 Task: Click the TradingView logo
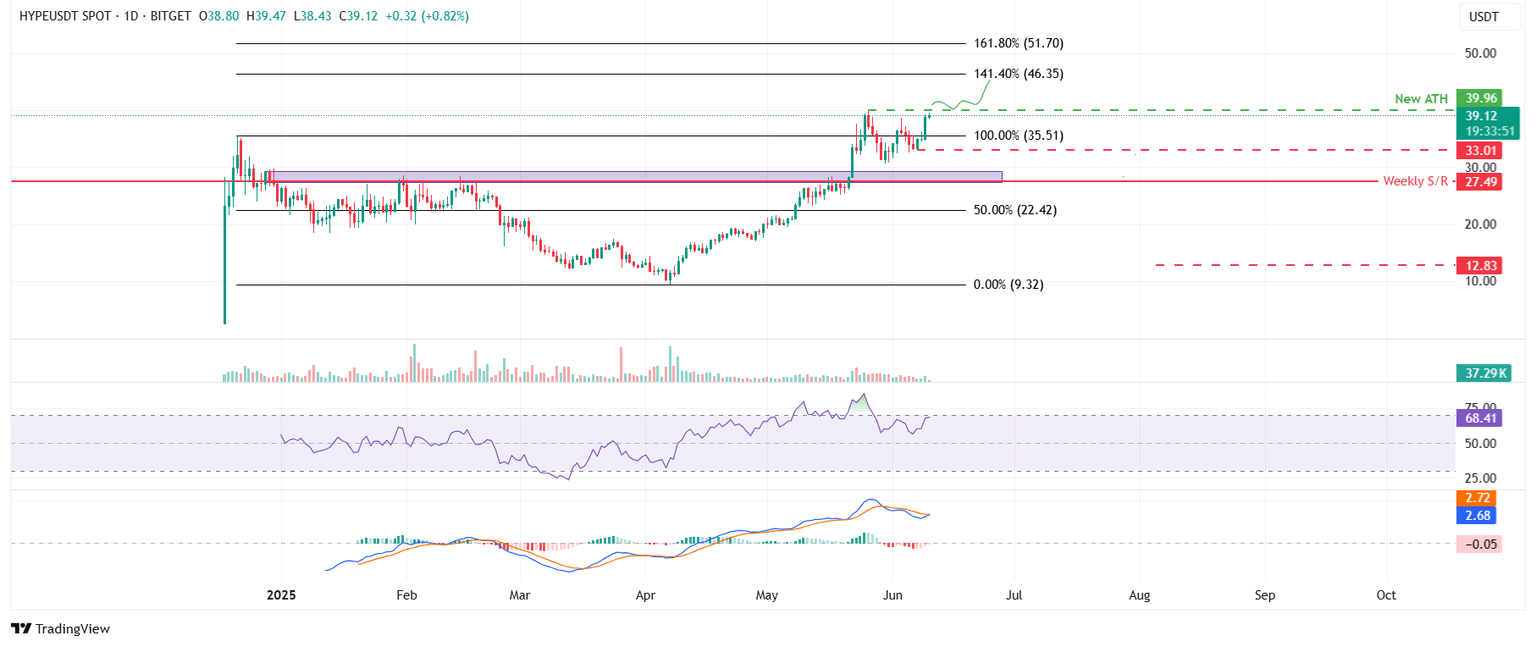click(62, 629)
